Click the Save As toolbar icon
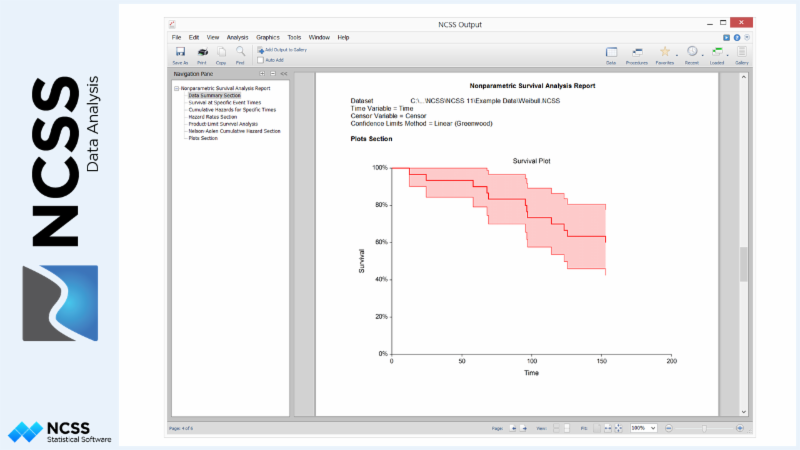 [x=180, y=52]
